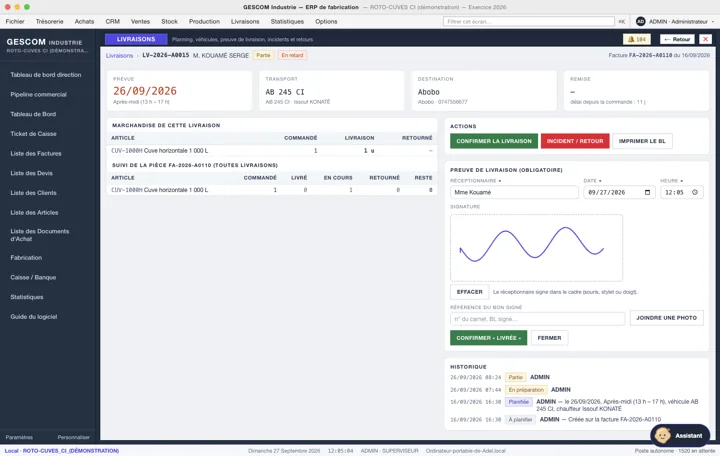
Task: Click the red Incident / Retour button
Action: click(x=575, y=141)
